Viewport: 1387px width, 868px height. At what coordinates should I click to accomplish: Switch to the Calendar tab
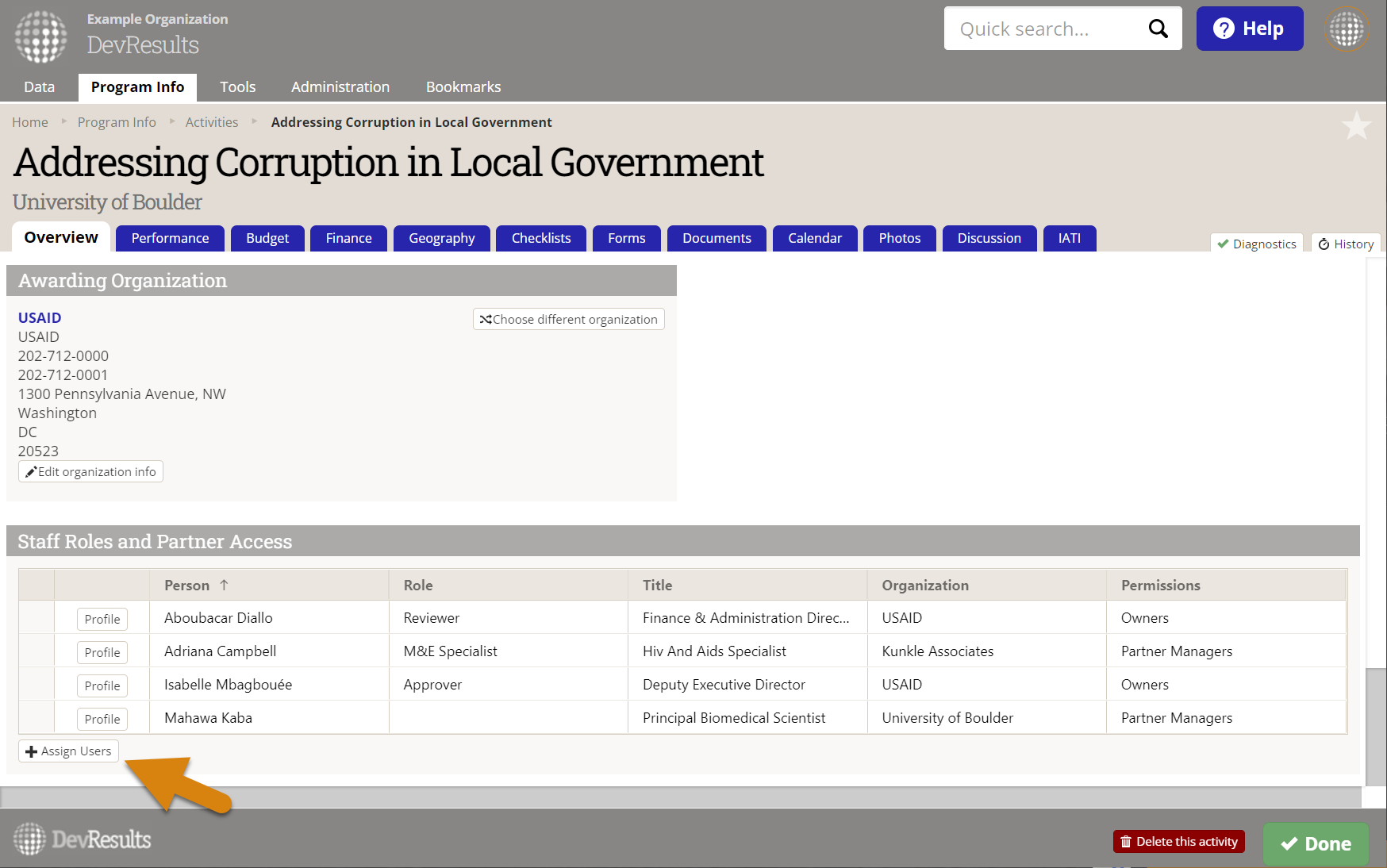click(815, 238)
